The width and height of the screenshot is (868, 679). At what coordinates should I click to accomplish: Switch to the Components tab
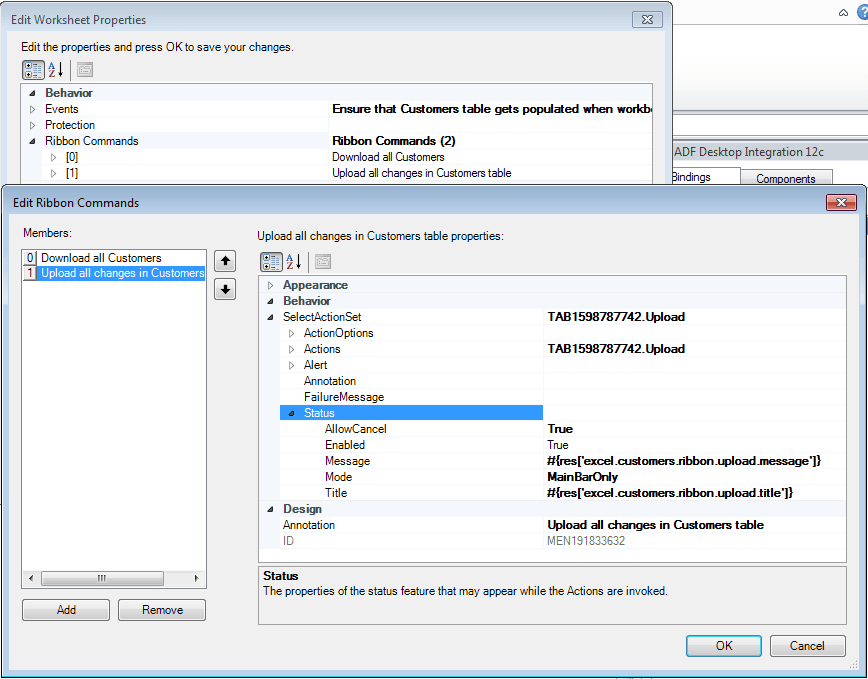(786, 179)
